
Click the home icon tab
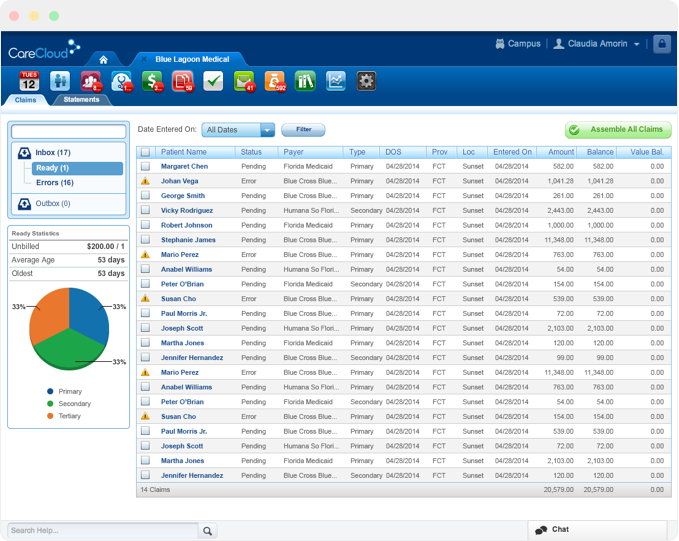click(103, 60)
